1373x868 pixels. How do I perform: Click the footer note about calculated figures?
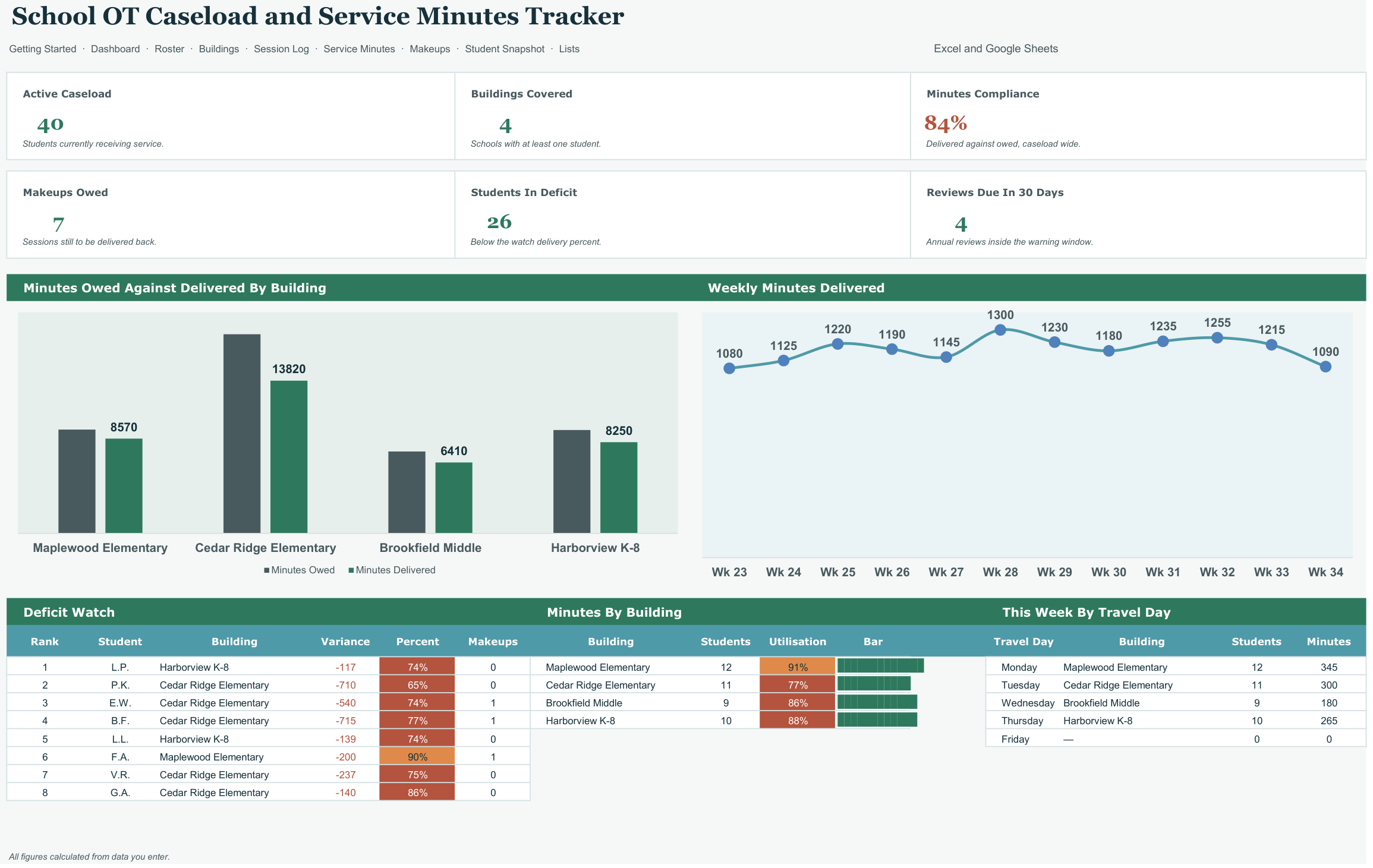click(x=89, y=857)
